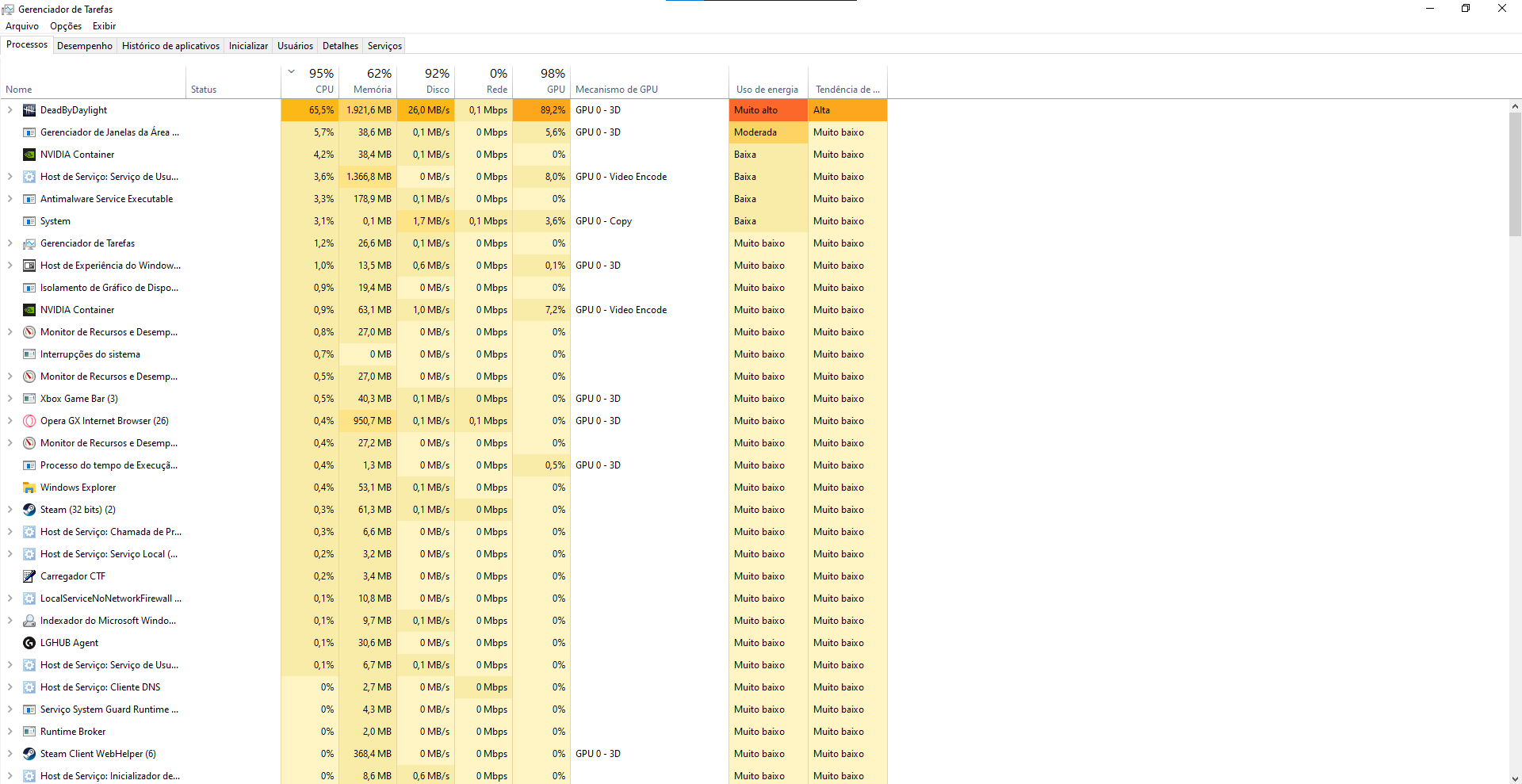
Task: Sort by the Disco column header
Action: (x=426, y=82)
